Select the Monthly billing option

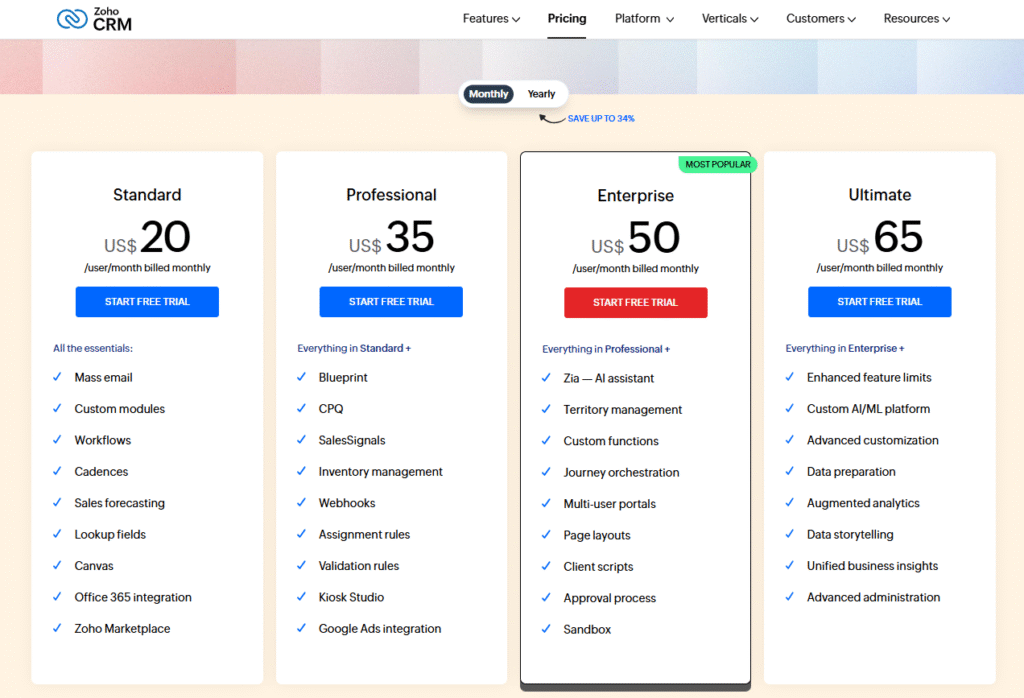coord(488,93)
